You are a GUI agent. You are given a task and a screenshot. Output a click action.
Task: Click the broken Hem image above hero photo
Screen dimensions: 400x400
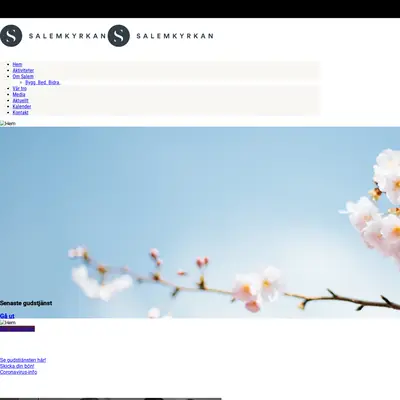pos(8,123)
